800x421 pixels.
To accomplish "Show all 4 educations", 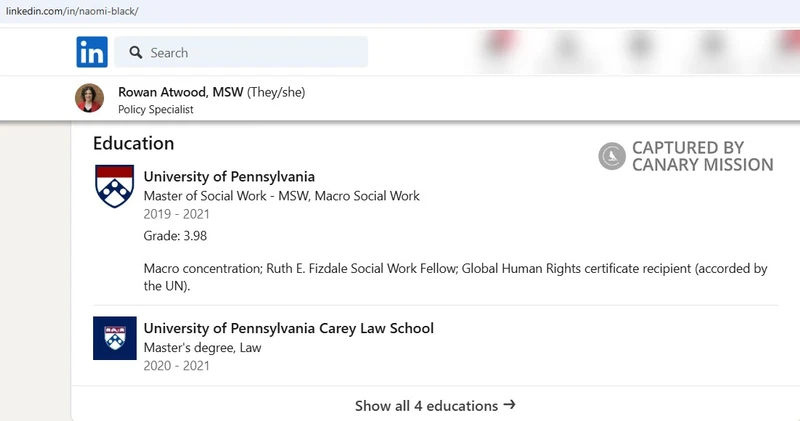I will [427, 406].
